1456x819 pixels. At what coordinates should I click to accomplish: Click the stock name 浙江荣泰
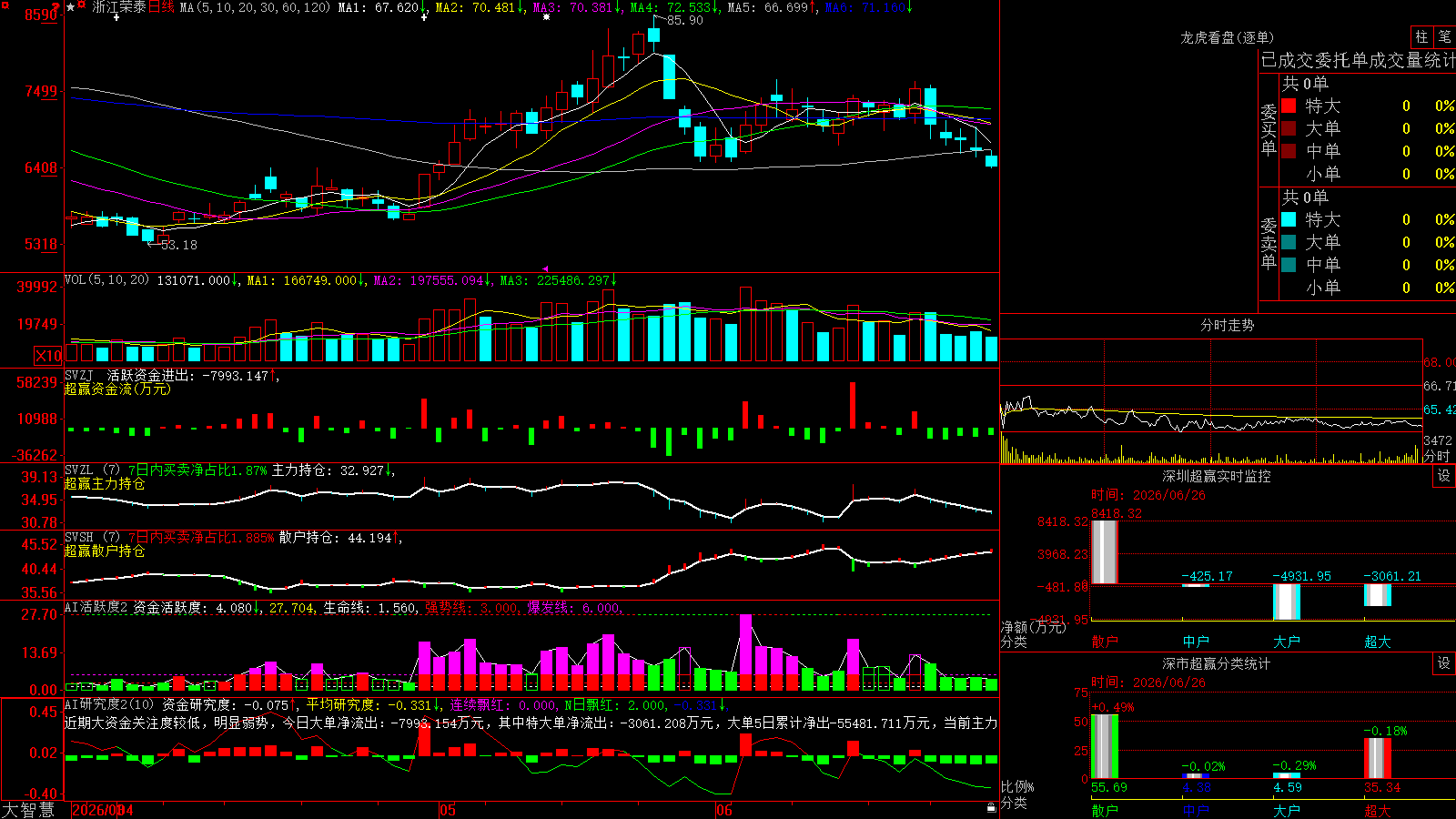(x=118, y=7)
